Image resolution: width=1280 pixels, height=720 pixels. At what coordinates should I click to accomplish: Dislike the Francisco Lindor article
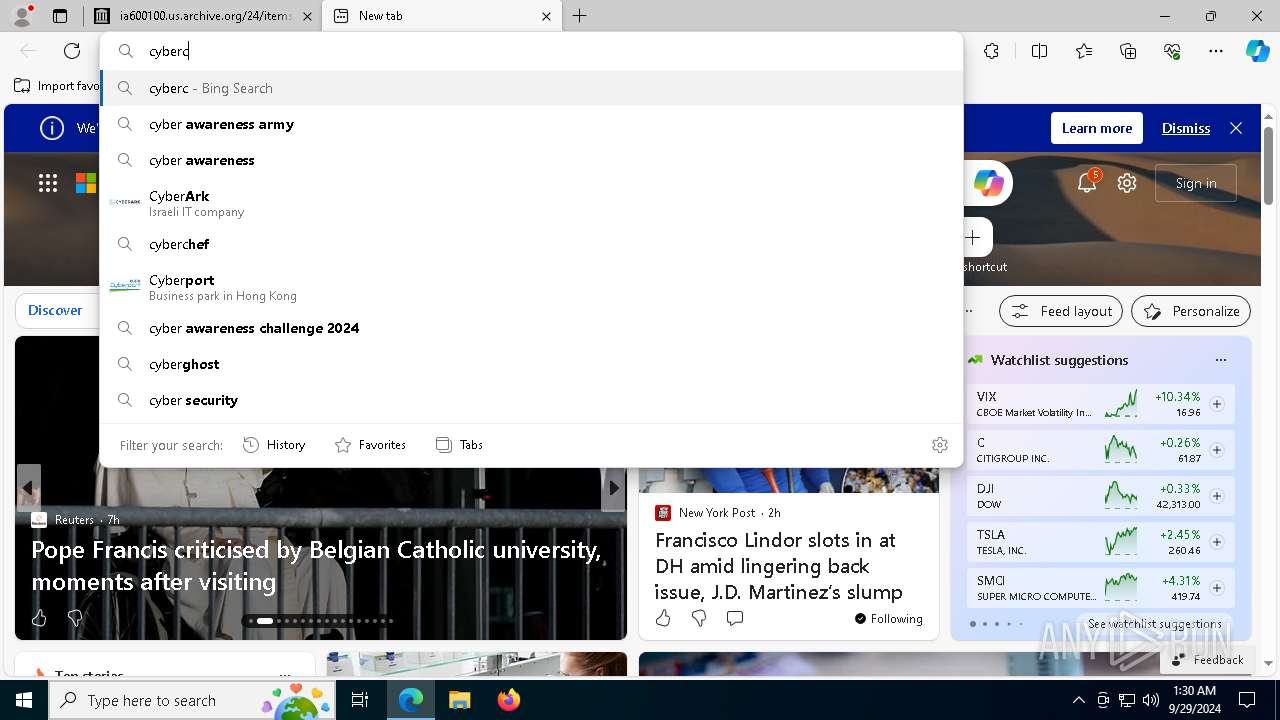[699, 619]
